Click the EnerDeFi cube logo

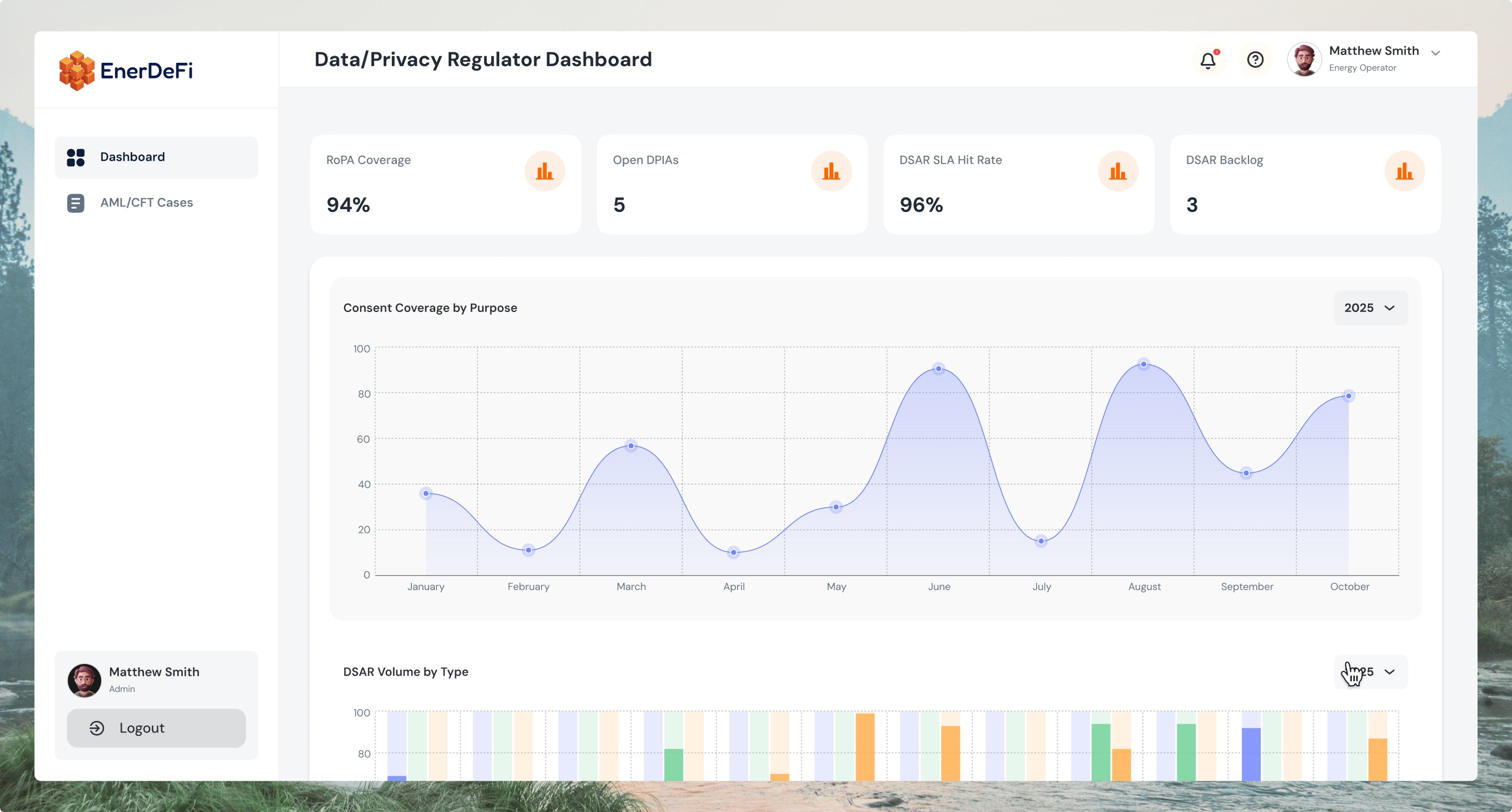tap(76, 71)
